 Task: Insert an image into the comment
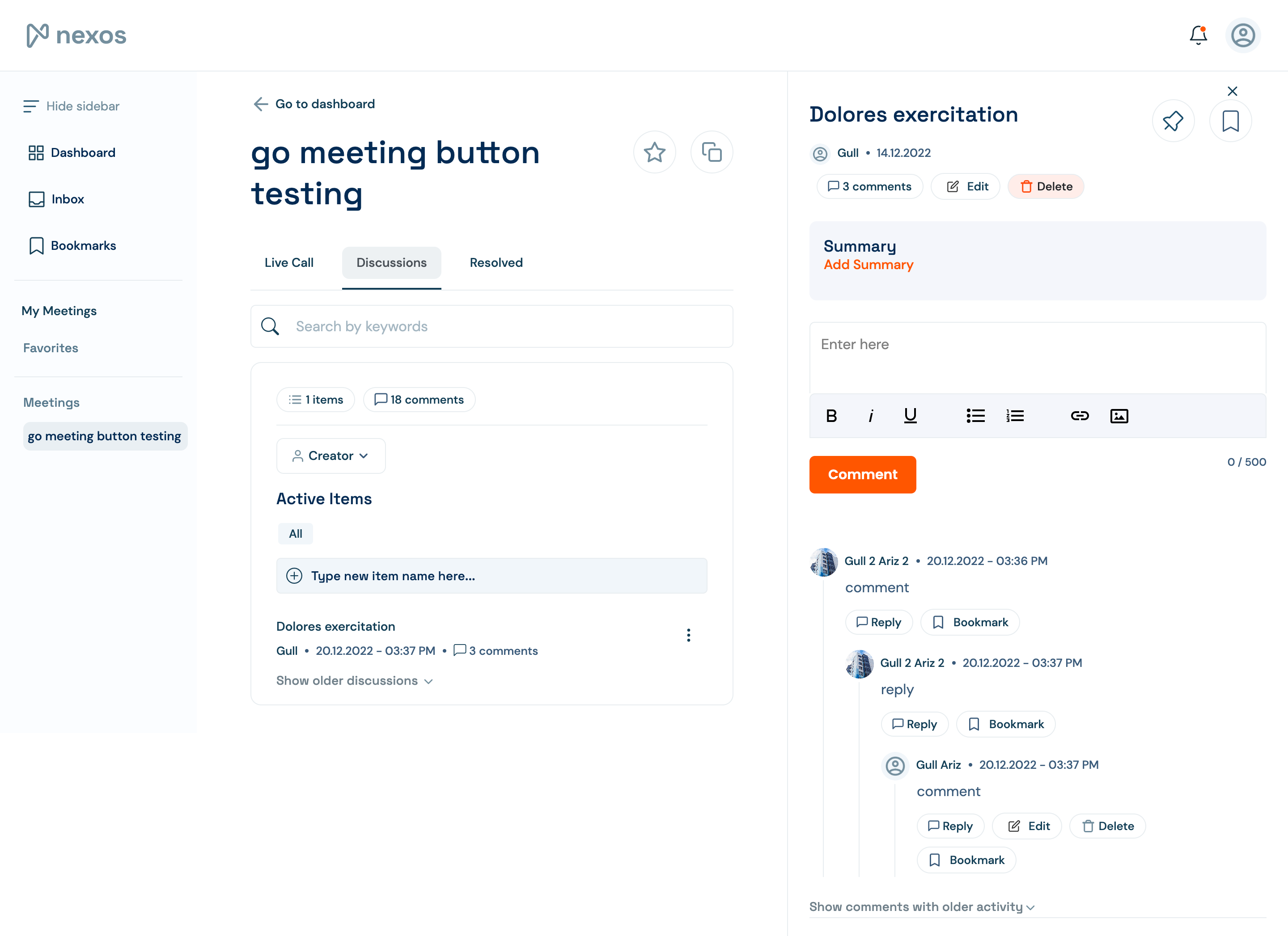[1119, 416]
